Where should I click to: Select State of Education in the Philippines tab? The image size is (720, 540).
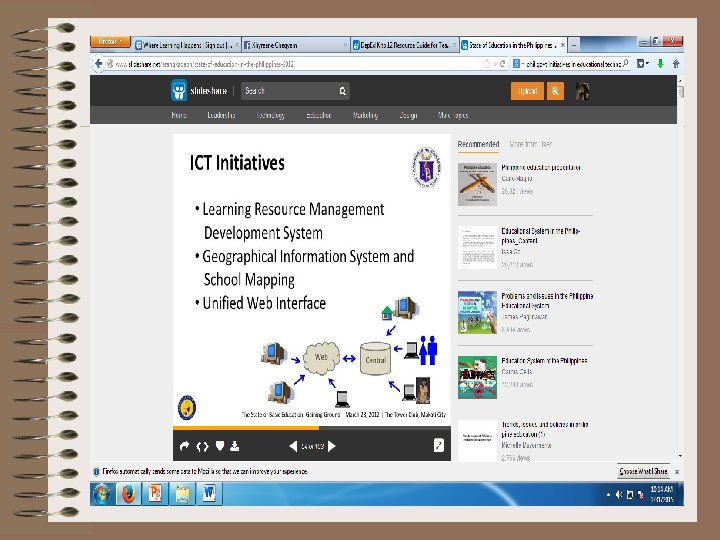[513, 45]
